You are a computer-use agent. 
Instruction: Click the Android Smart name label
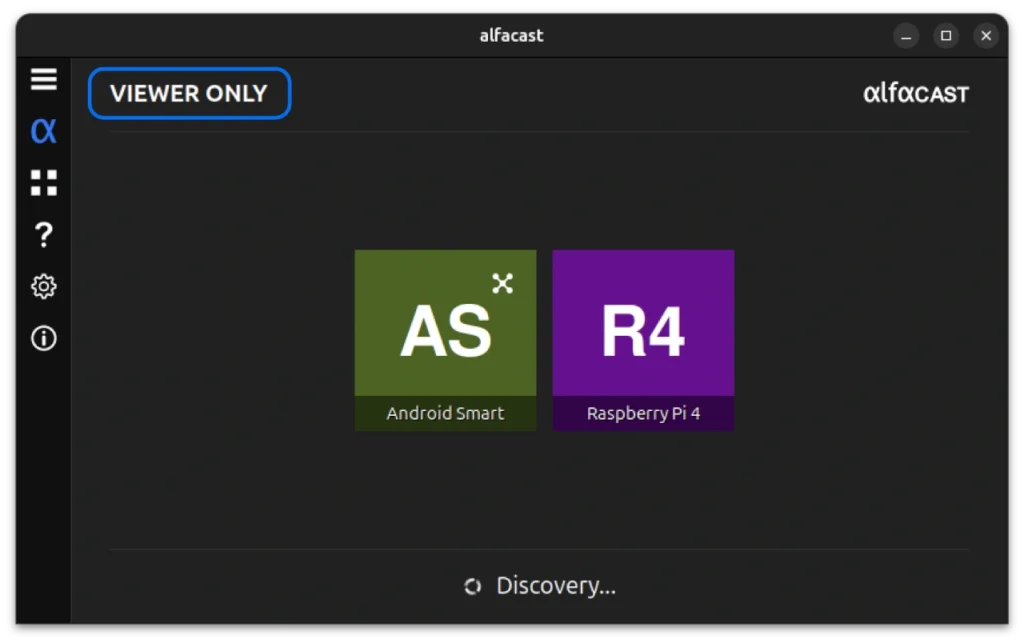(445, 413)
